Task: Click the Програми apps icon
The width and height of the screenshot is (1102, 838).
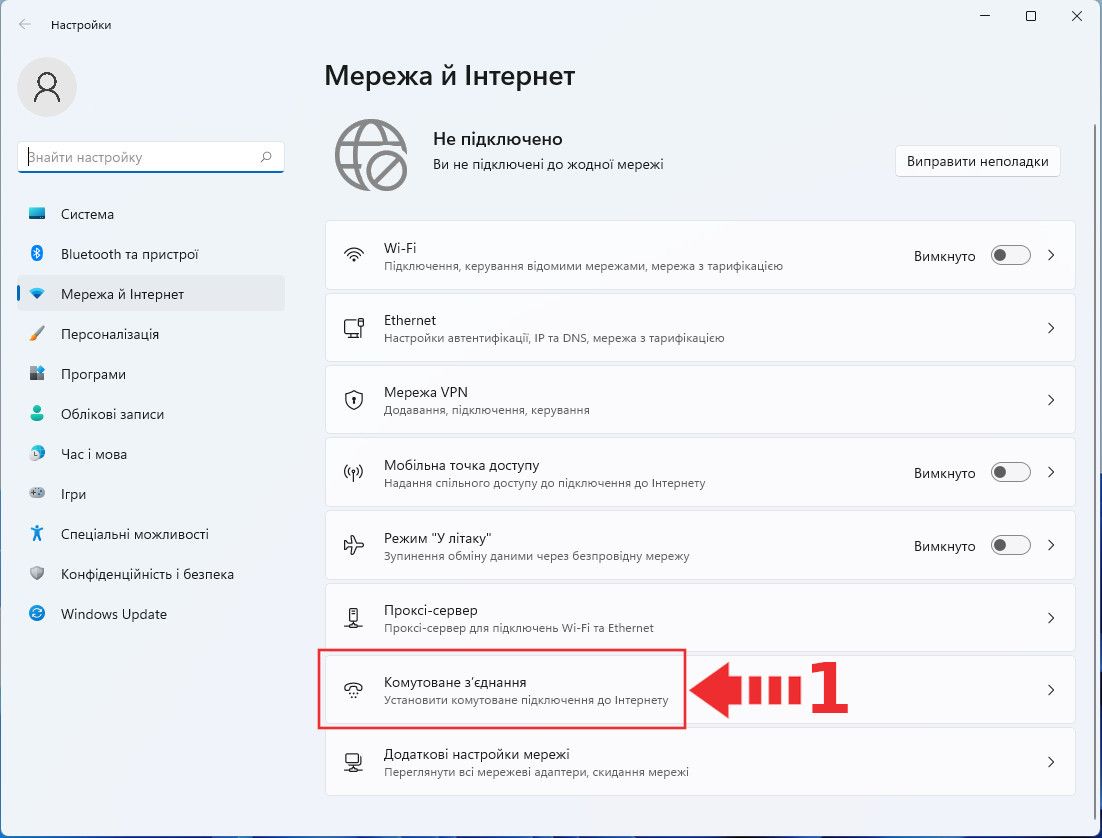Action: 37,374
